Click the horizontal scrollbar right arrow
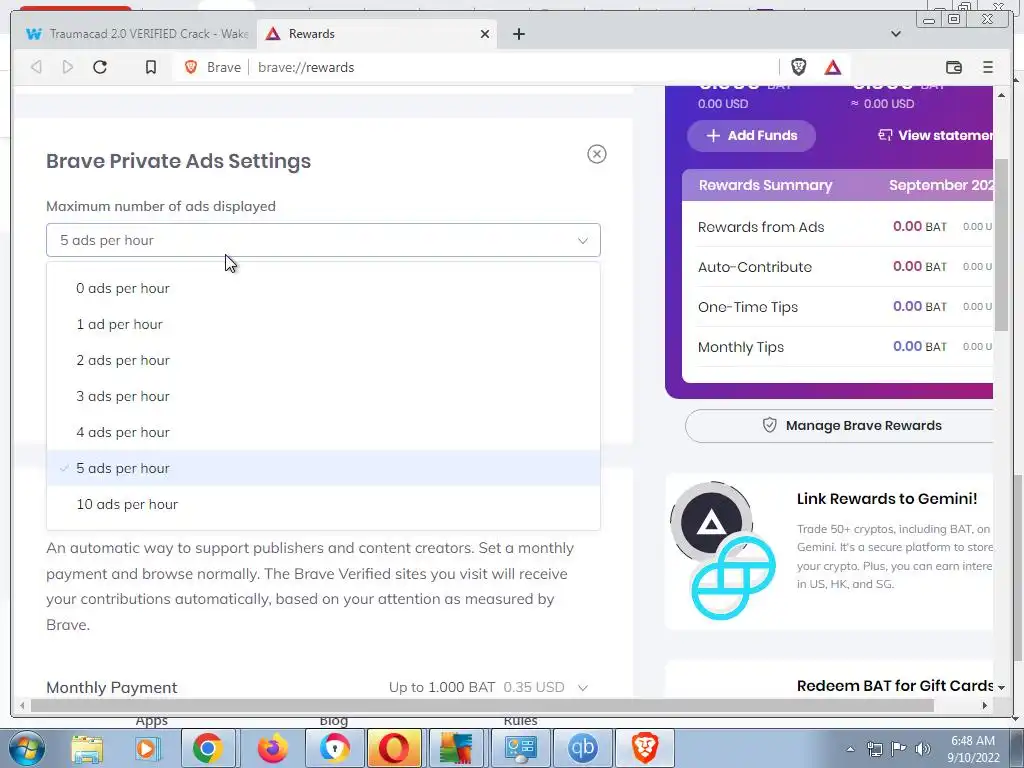Viewport: 1024px width, 768px height. pos(985,705)
